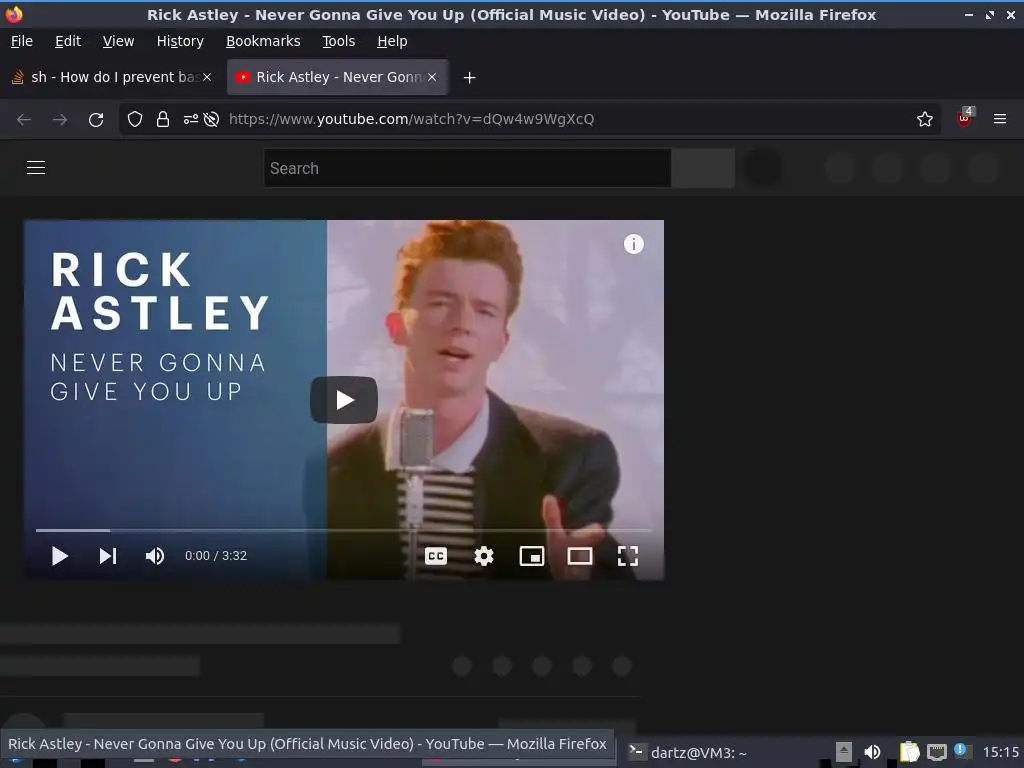Go forward with browser forward arrow
This screenshot has width=1024, height=768.
click(x=60, y=120)
